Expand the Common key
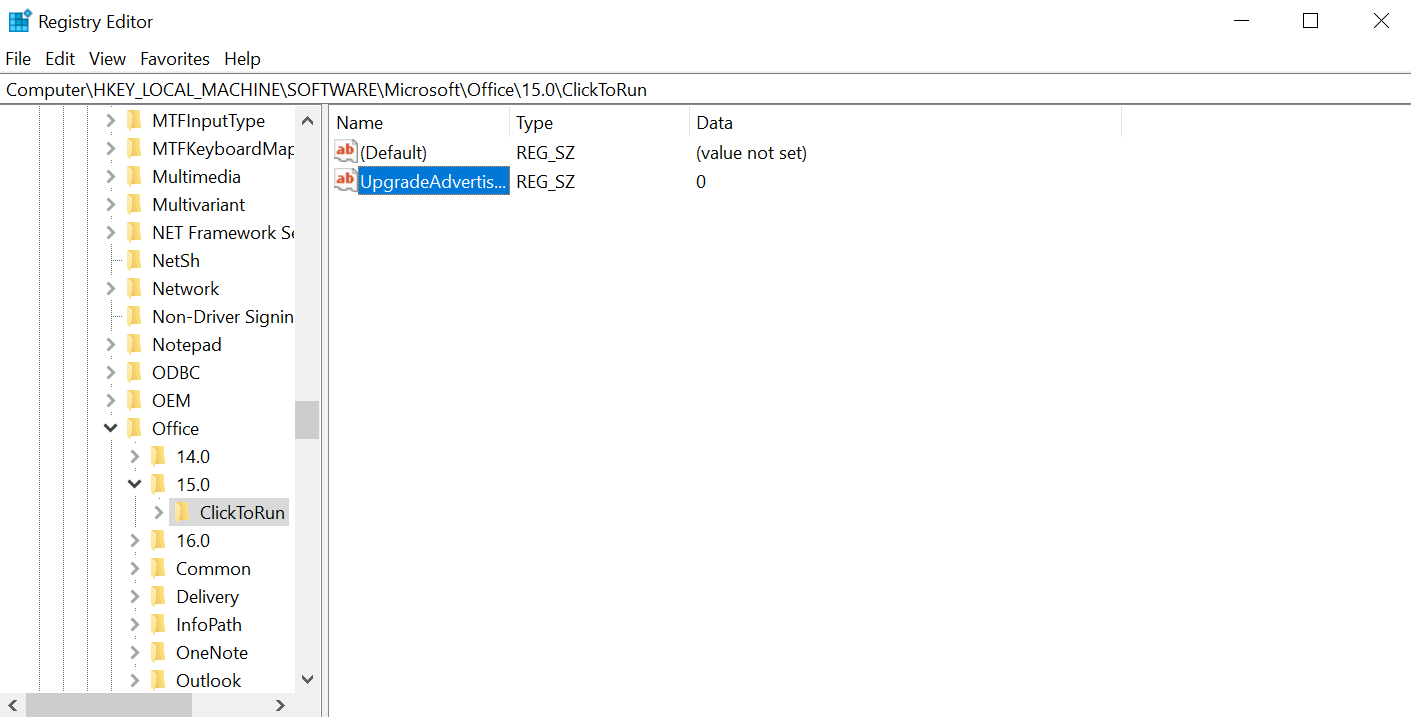The width and height of the screenshot is (1411, 717). [134, 569]
